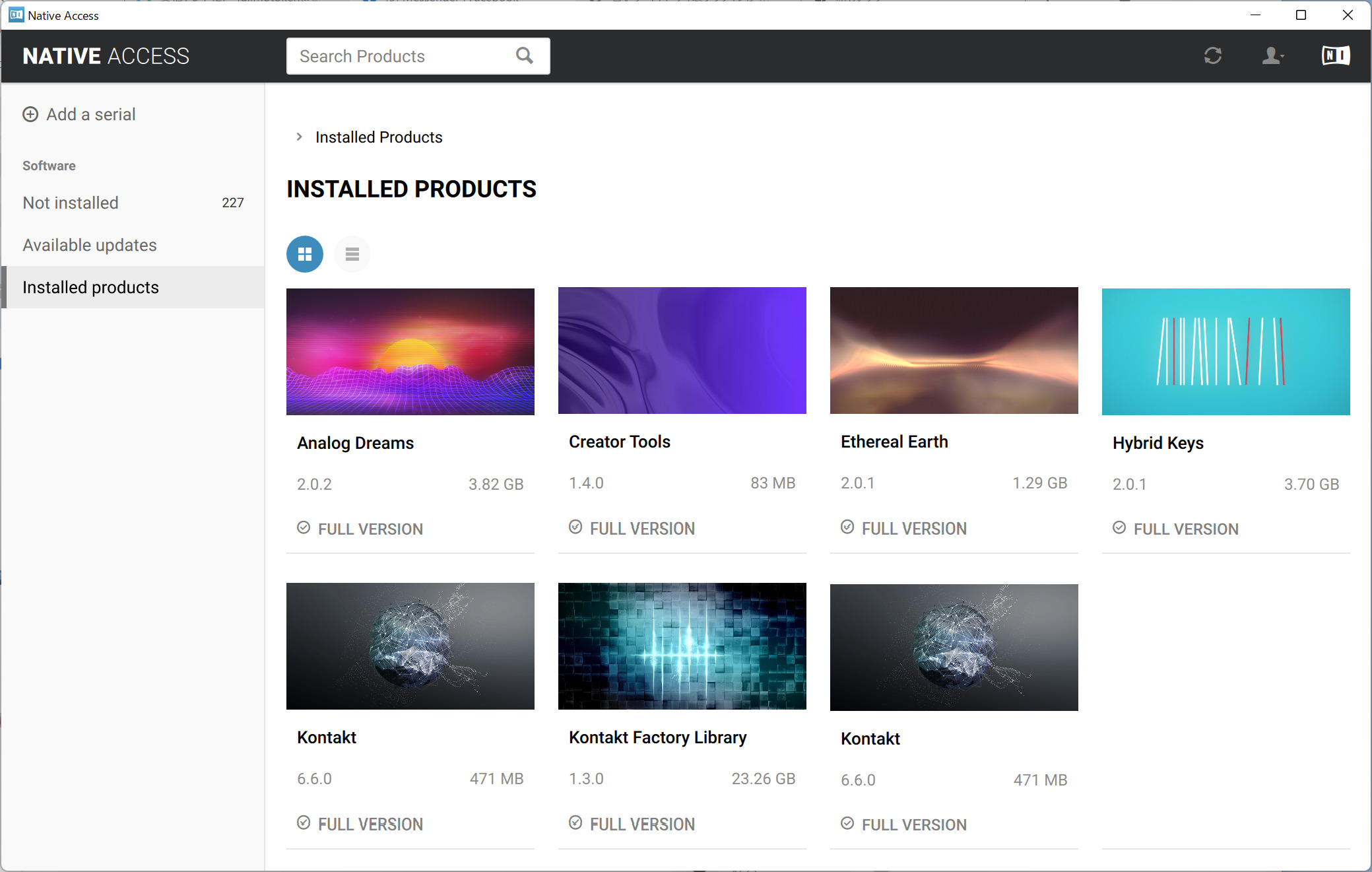Click the Creator Tools title
1372x872 pixels.
pos(620,442)
